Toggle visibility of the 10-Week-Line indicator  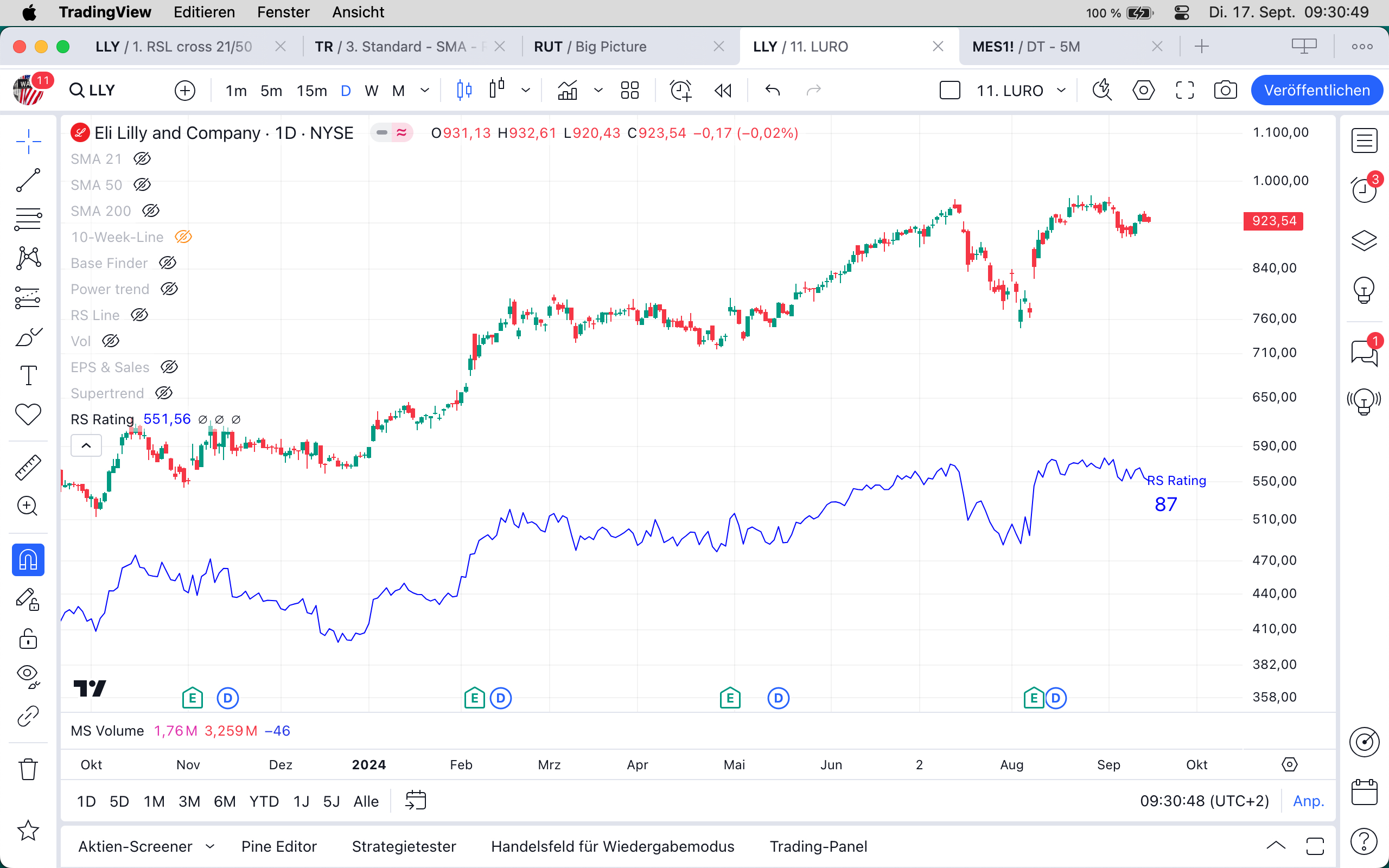point(183,237)
